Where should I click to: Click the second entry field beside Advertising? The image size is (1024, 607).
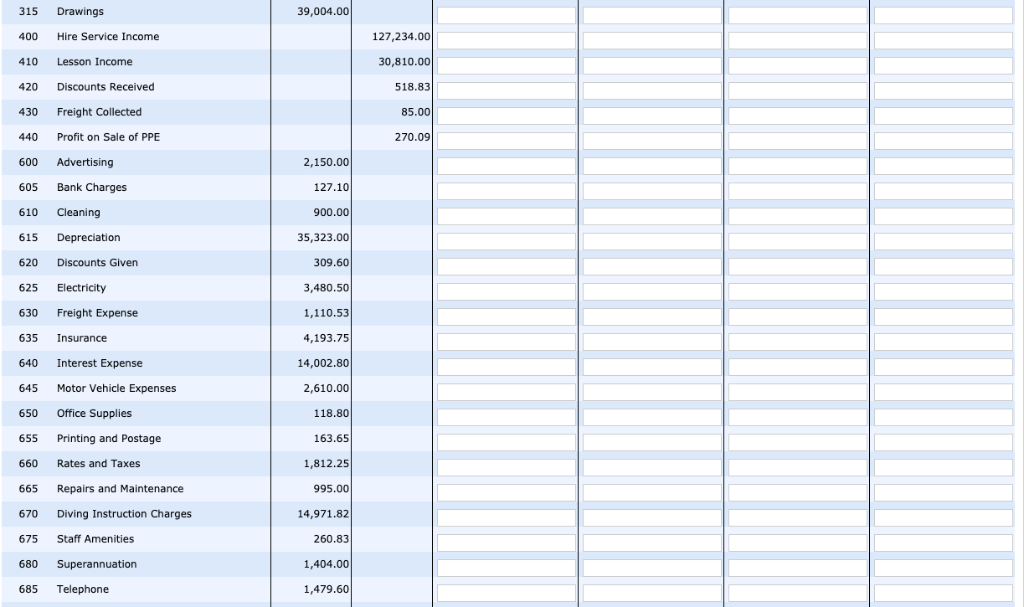[x=649, y=165]
